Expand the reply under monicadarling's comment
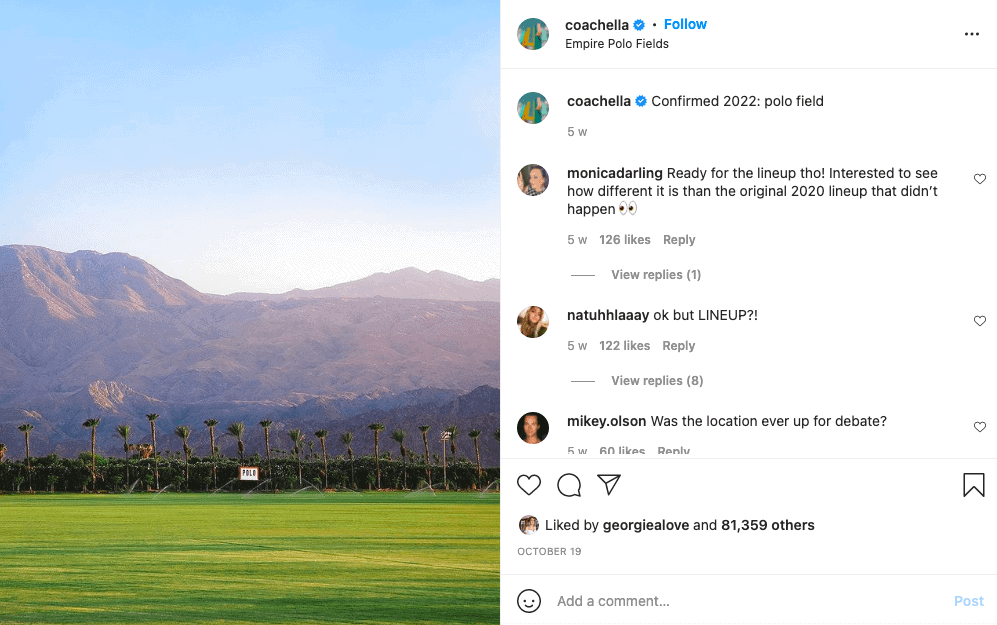This screenshot has height=625, width=997. coord(655,274)
